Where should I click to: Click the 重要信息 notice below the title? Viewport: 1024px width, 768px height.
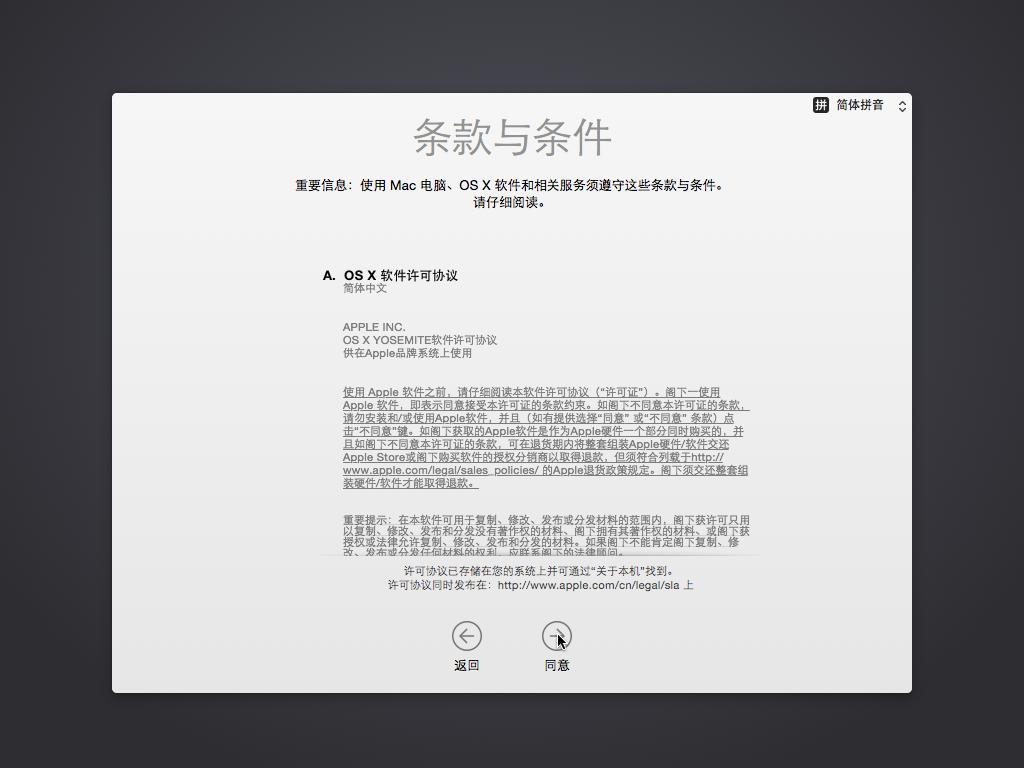[511, 185]
